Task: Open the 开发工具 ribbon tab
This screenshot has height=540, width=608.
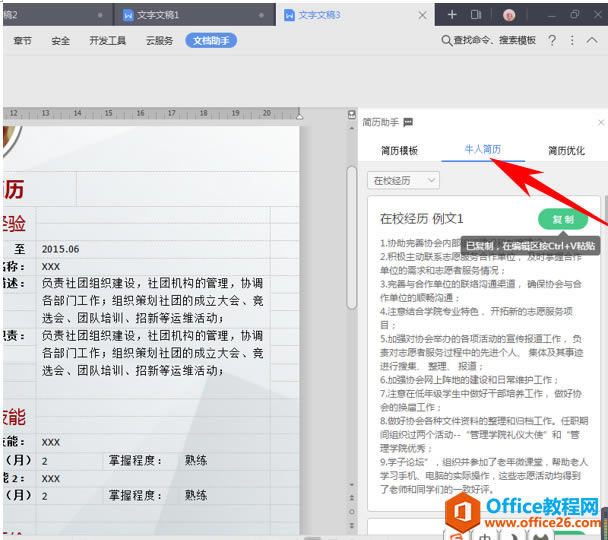Action: [107, 40]
